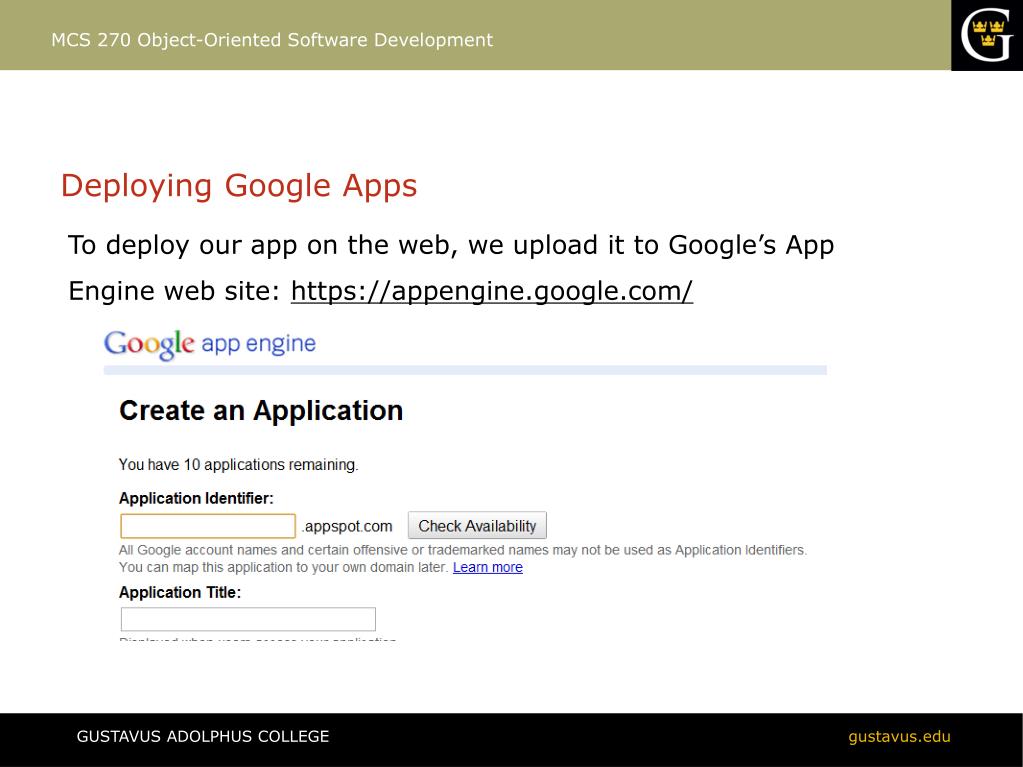Viewport: 1023px width, 767px height.
Task: Visit the gustavus.edu footer link
Action: [x=899, y=737]
